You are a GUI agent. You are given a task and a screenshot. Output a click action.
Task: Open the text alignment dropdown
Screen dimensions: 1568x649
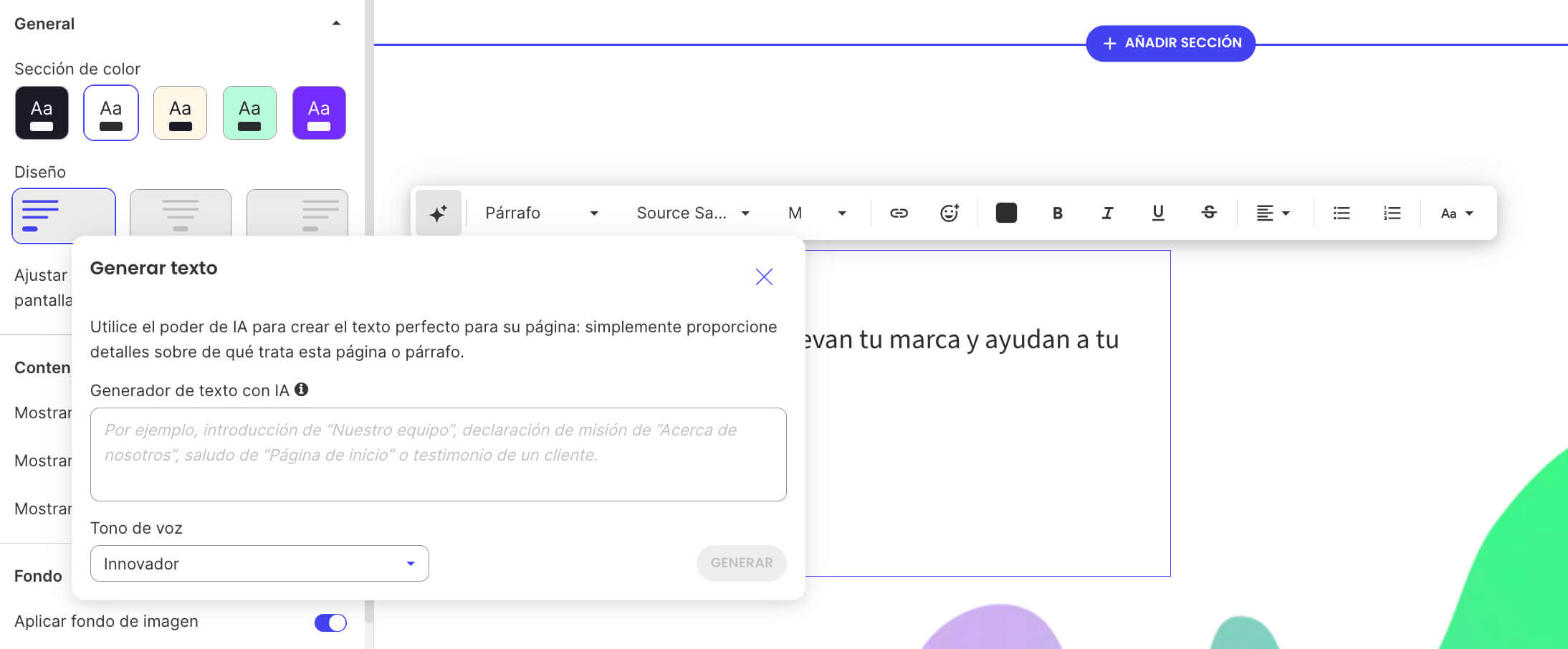coord(1273,212)
